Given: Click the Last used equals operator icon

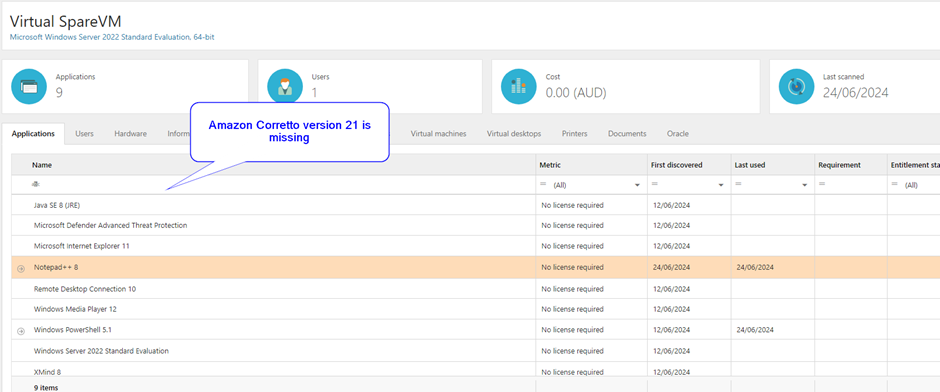Looking at the screenshot, I should click(x=739, y=185).
